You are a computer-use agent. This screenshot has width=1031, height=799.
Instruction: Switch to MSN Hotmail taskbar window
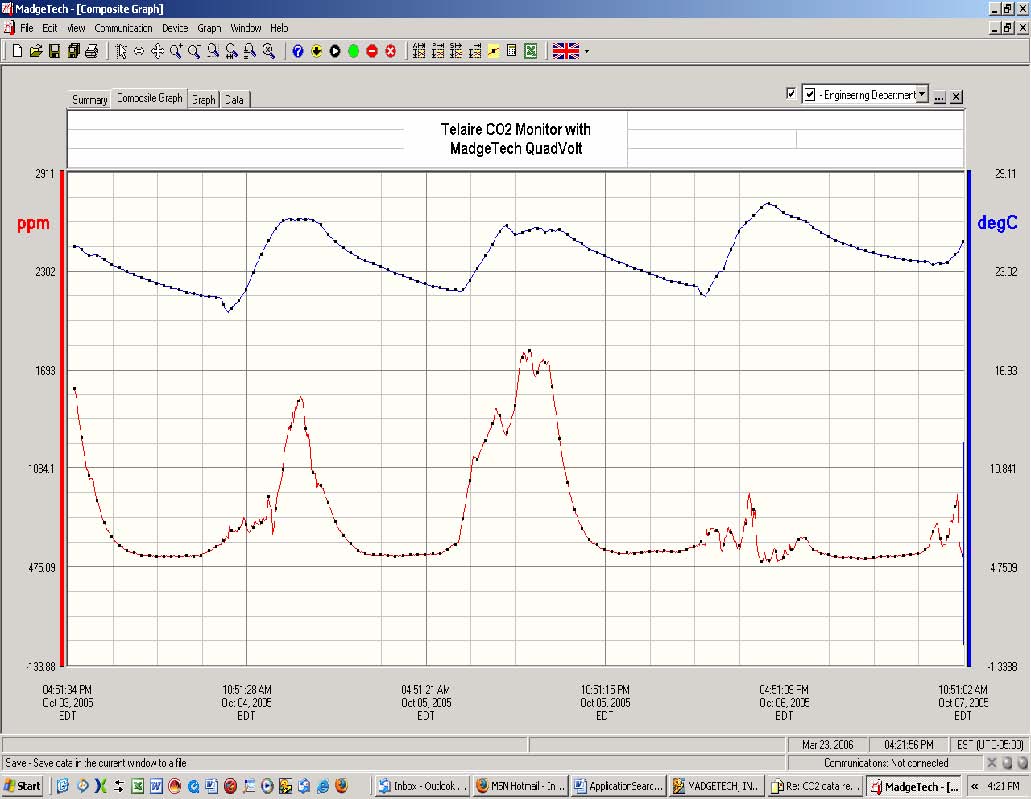point(520,785)
